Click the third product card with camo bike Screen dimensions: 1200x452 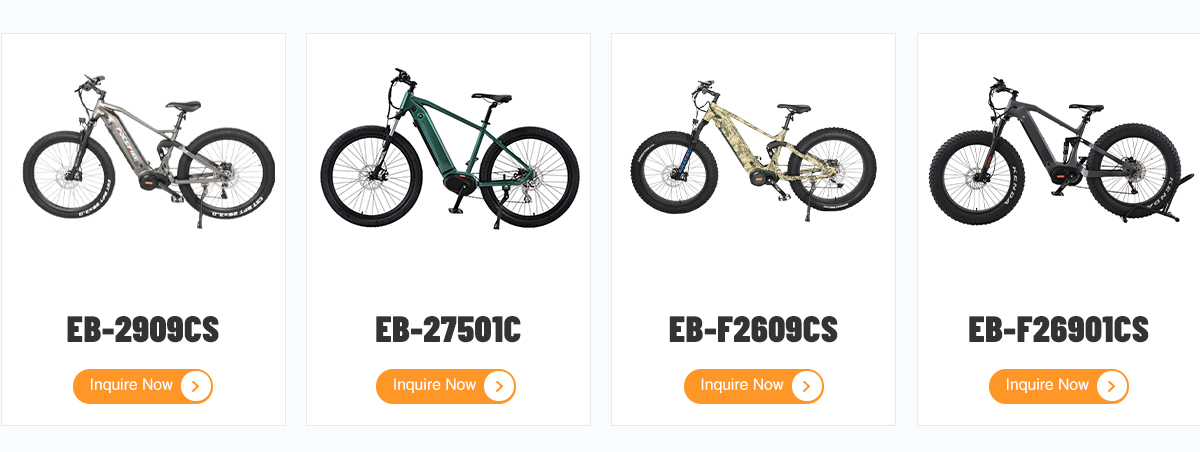(x=753, y=230)
